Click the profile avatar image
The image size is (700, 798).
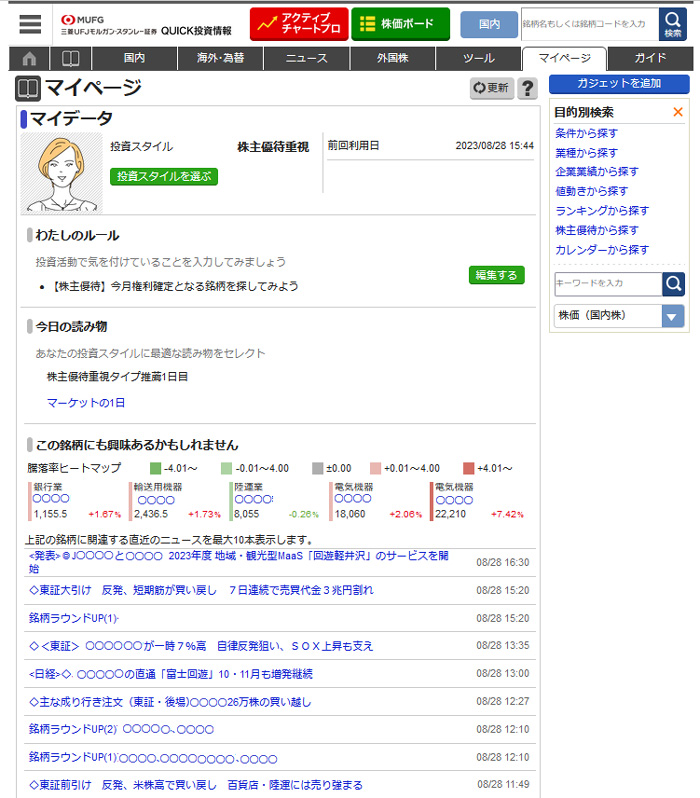(62, 173)
